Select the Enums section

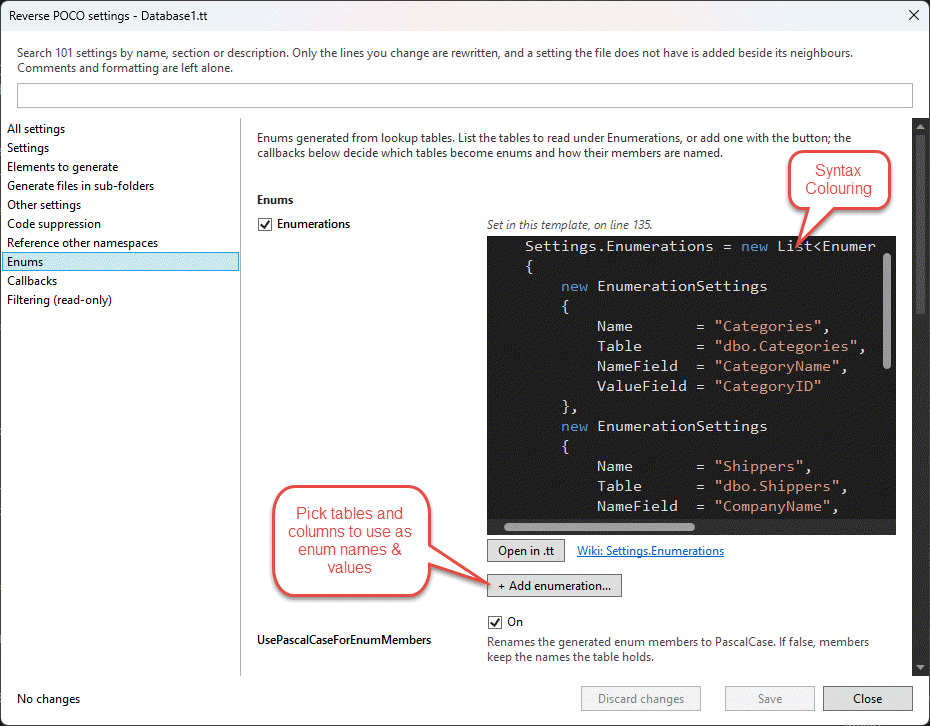[120, 262]
